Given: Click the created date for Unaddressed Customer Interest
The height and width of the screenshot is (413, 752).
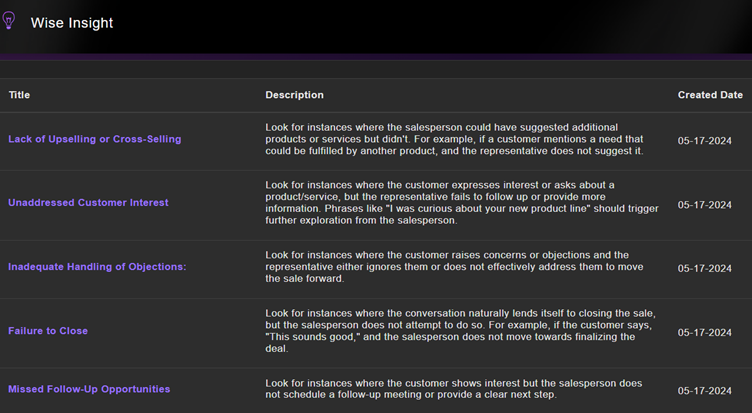Looking at the screenshot, I should pos(705,204).
